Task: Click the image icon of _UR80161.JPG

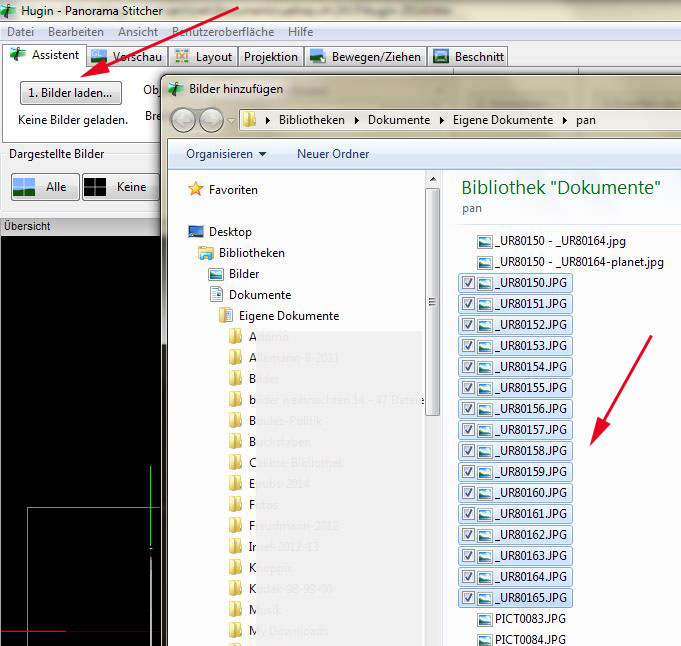Action: click(x=485, y=514)
